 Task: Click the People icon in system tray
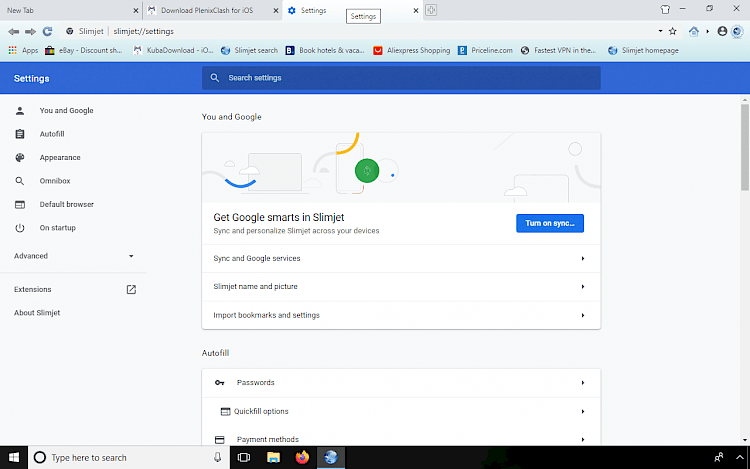pyautogui.click(x=718, y=458)
